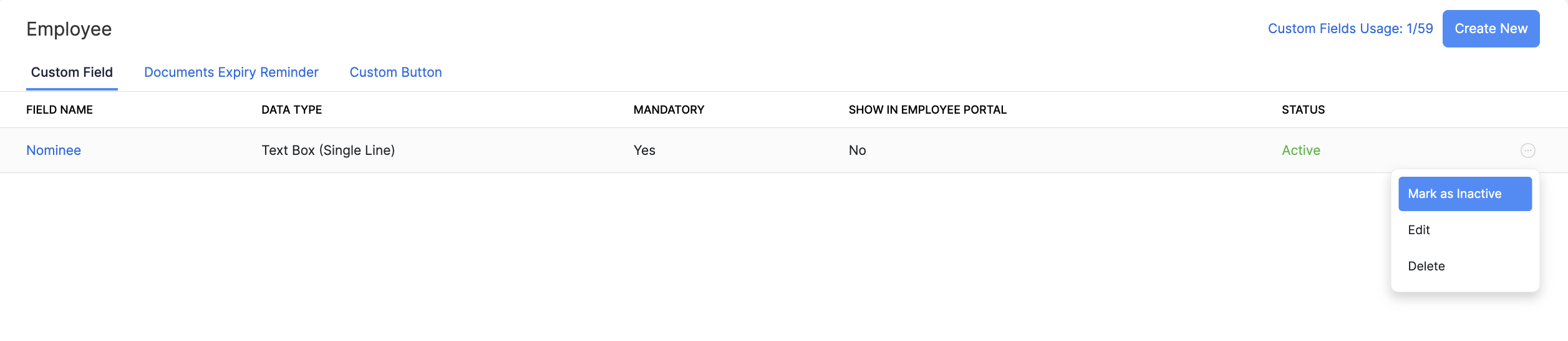The image size is (1568, 341).
Task: Click the FIELD NAME column header
Action: [59, 110]
